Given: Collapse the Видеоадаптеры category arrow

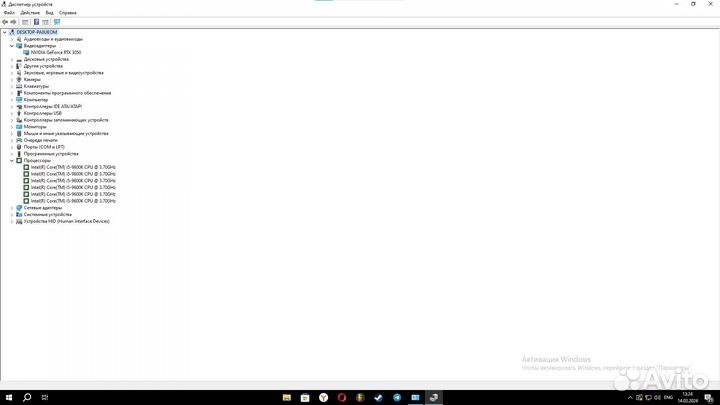Looking at the screenshot, I should coord(12,46).
